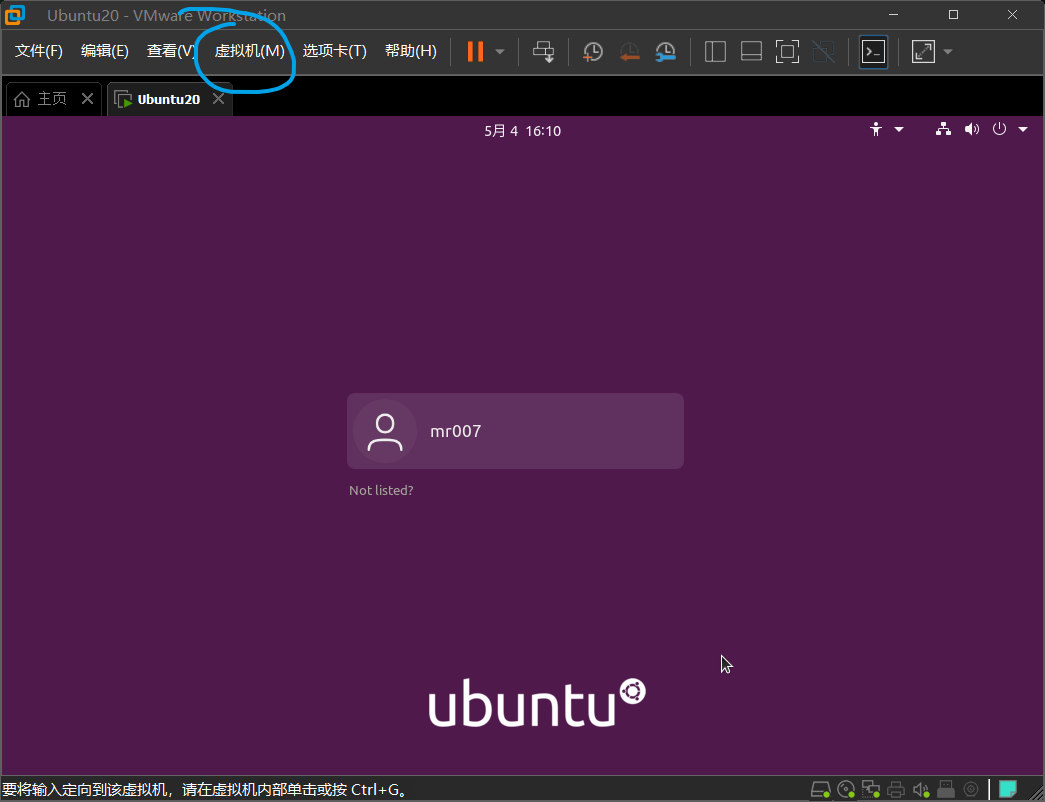The height and width of the screenshot is (802, 1045).
Task: Click the Not listed? link
Action: tap(381, 490)
